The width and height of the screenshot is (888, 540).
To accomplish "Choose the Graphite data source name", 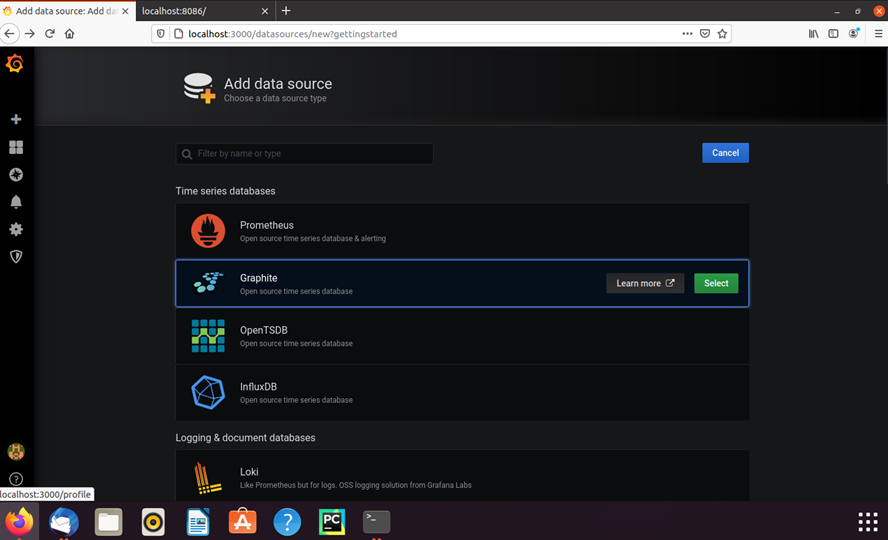I will (258, 278).
